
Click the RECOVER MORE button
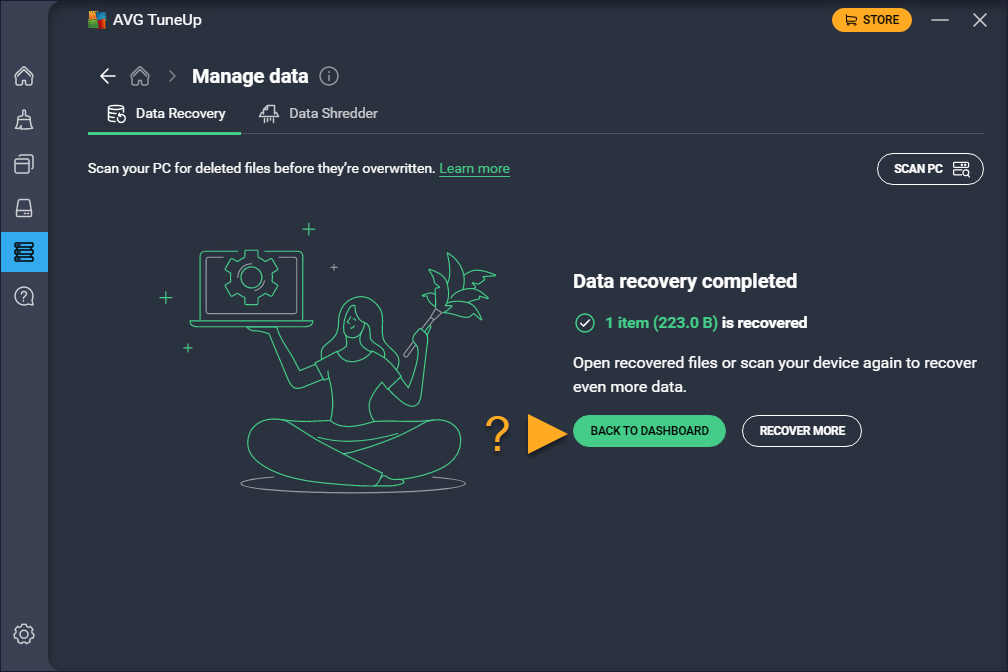(x=802, y=431)
